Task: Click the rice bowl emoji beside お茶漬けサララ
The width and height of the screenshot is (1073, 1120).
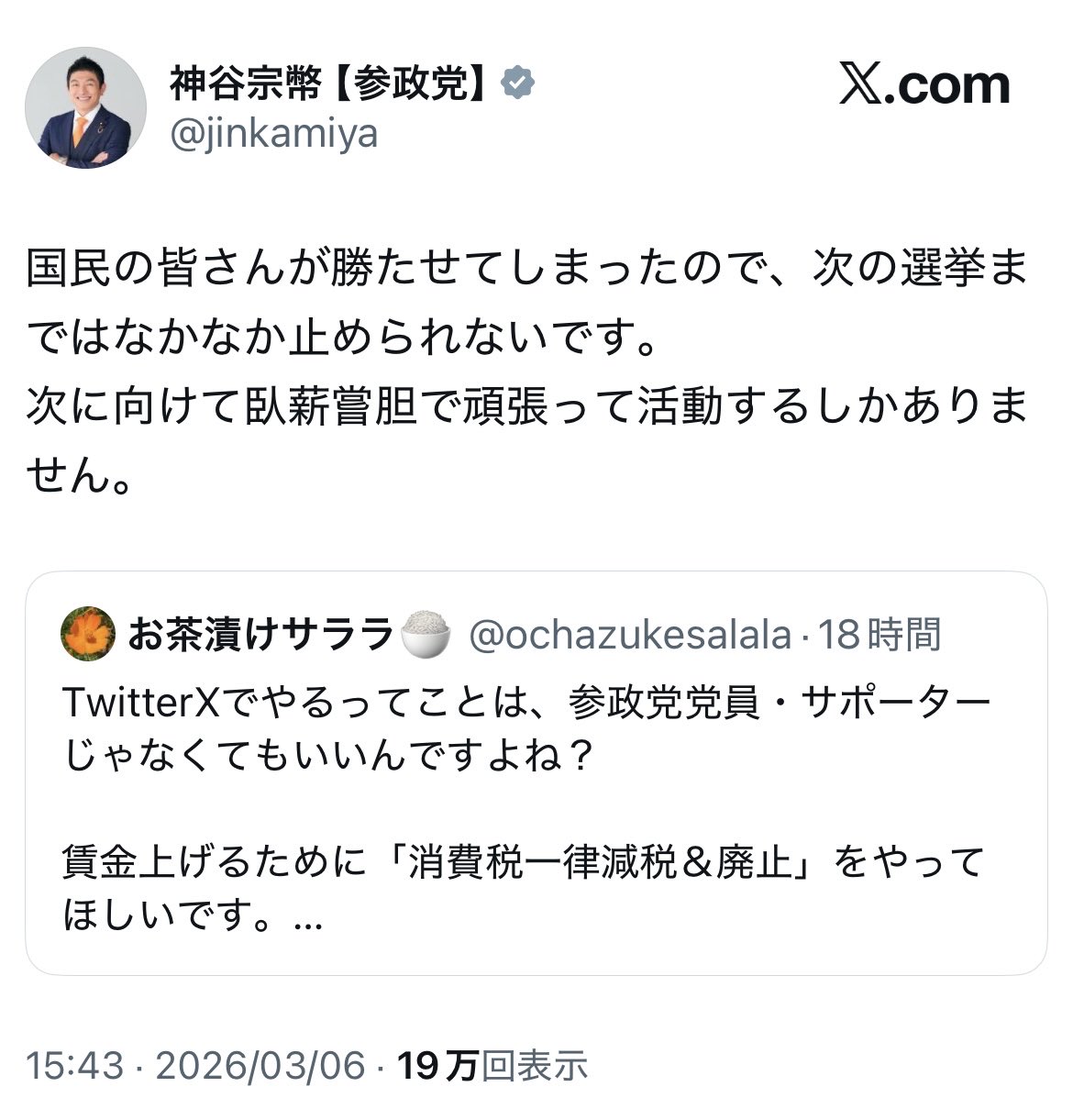Action: (426, 634)
